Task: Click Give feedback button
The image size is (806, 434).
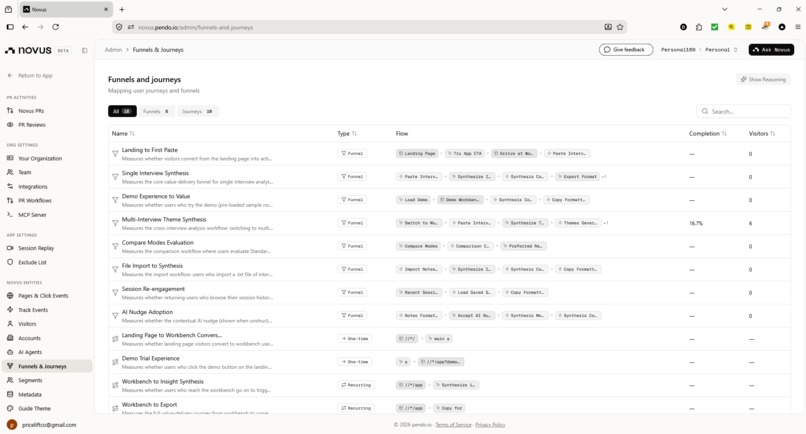Action: pos(626,50)
